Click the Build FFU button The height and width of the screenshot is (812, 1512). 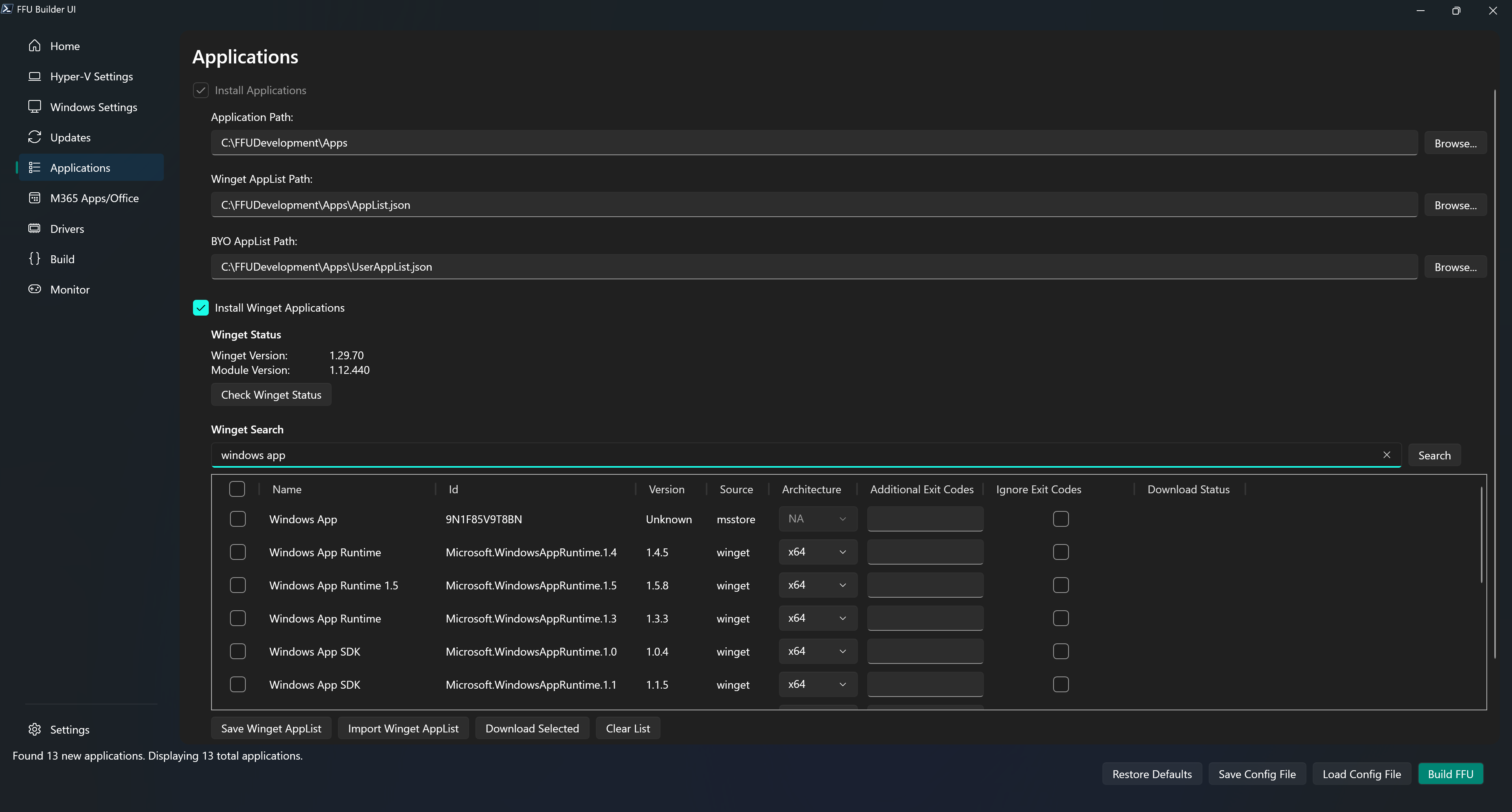pos(1450,774)
